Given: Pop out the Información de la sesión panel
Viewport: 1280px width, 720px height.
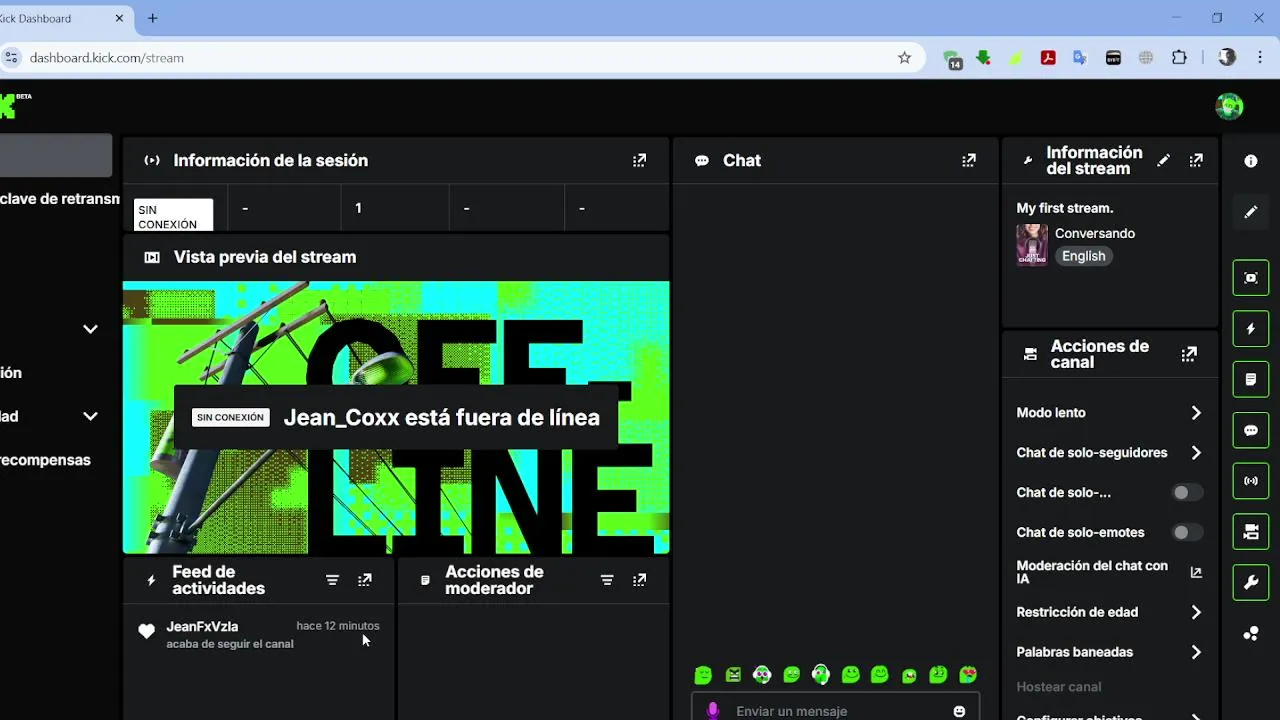Looking at the screenshot, I should tap(640, 160).
